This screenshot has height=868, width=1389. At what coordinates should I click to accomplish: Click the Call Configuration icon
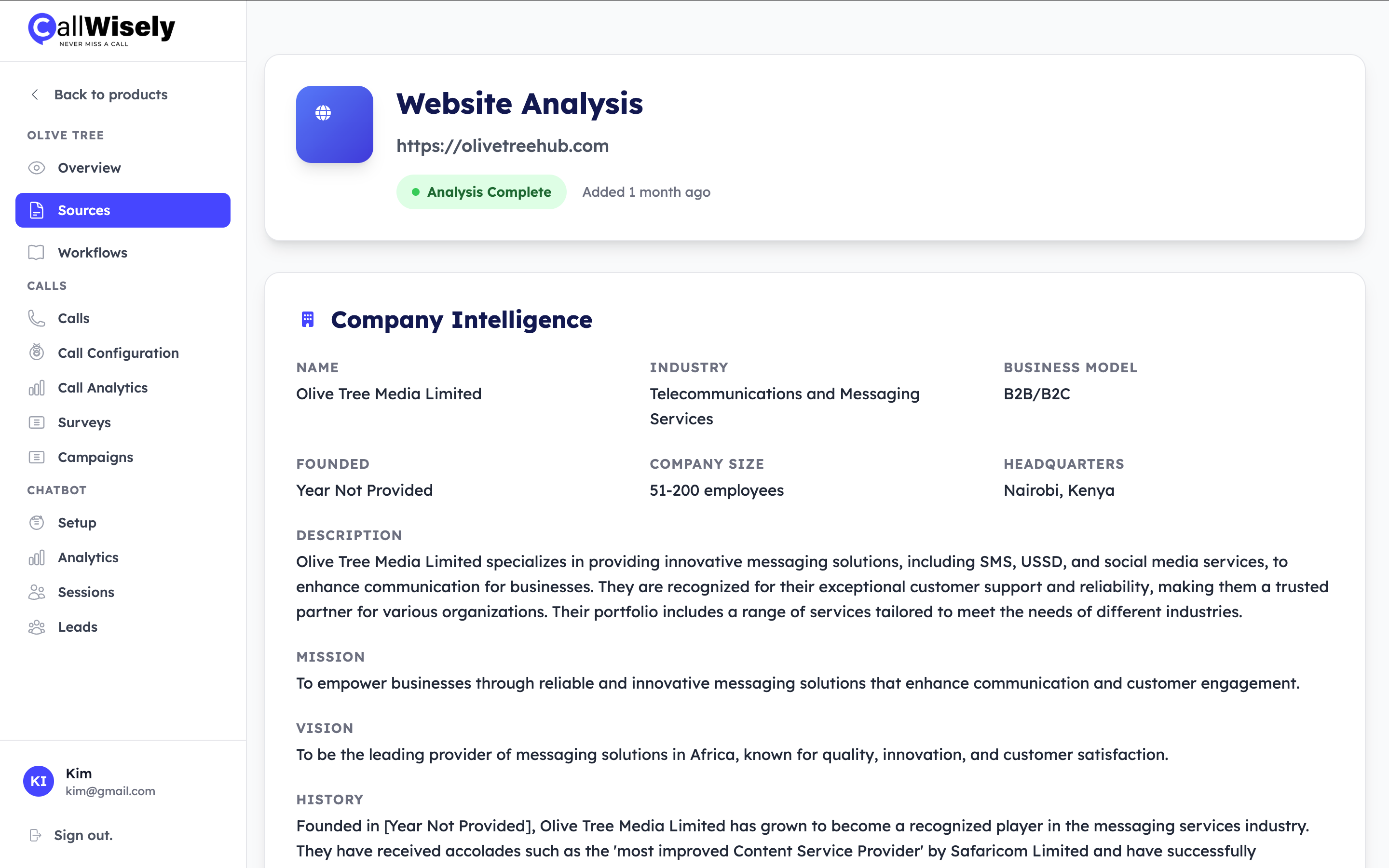[x=36, y=353]
